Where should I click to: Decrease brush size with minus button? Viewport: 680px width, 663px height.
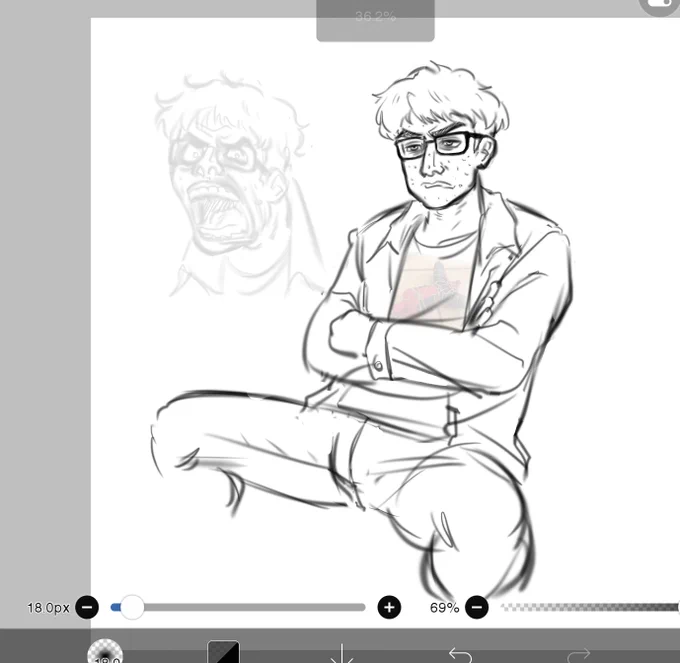click(87, 607)
